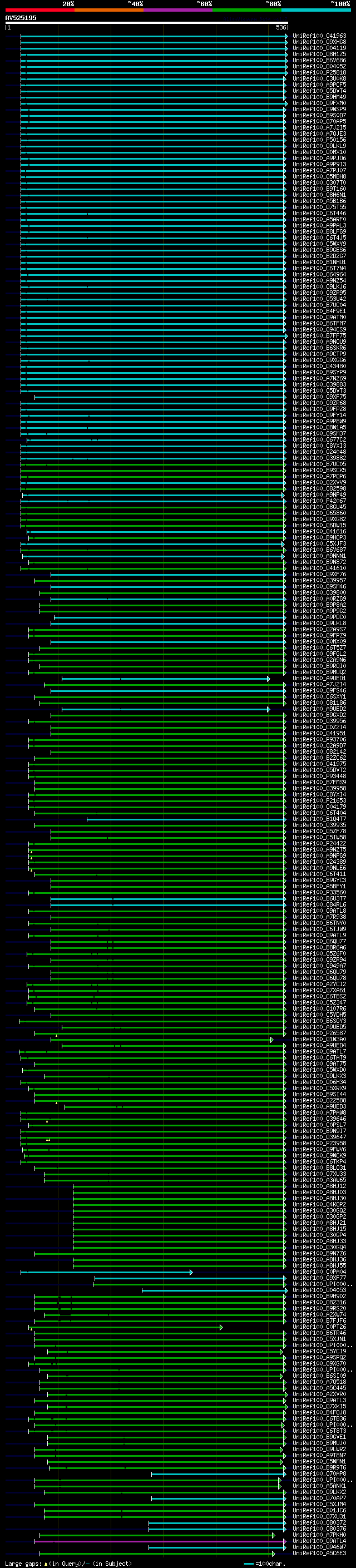Select the UniRef100_B1Q4T7 label
This screenshot has width=356, height=1568.
[319, 819]
